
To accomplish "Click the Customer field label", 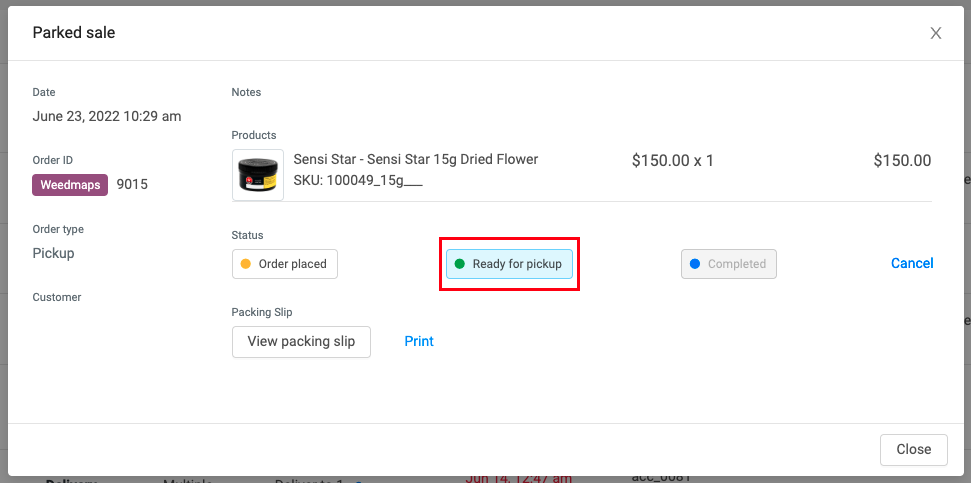I will click(x=57, y=297).
